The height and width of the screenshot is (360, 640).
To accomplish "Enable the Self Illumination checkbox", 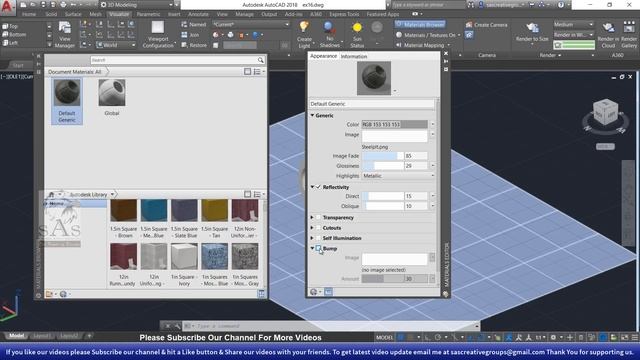I will pyautogui.click(x=318, y=238).
